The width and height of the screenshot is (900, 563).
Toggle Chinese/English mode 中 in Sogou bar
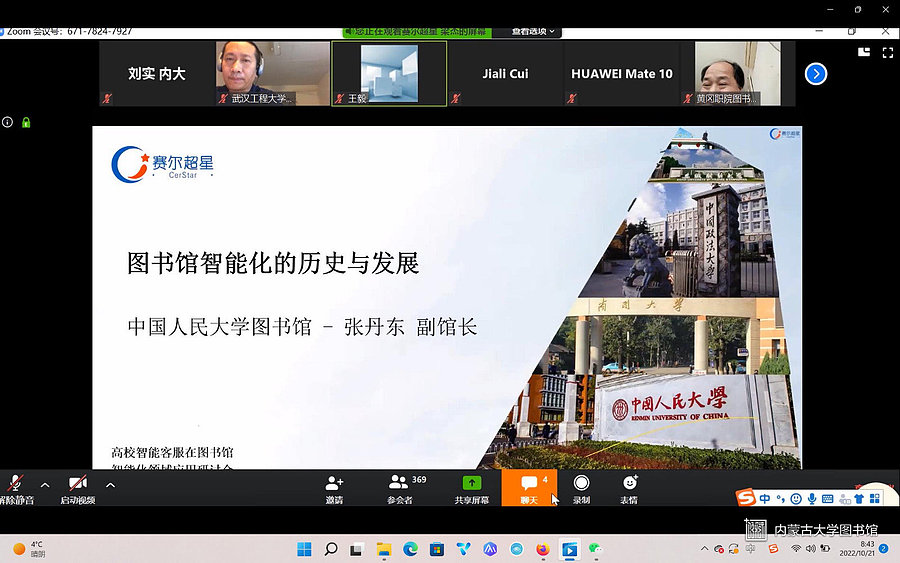[x=765, y=499]
